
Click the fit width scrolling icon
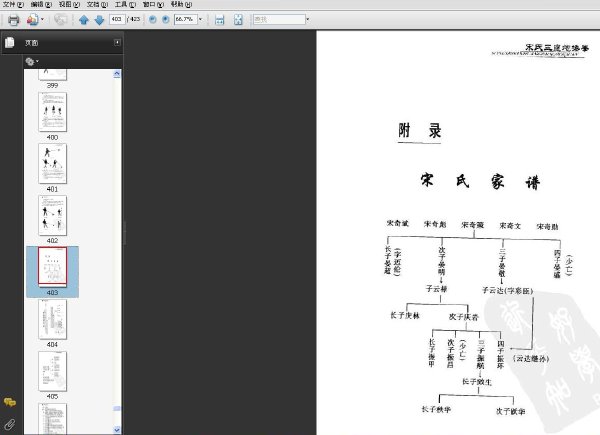pos(219,20)
